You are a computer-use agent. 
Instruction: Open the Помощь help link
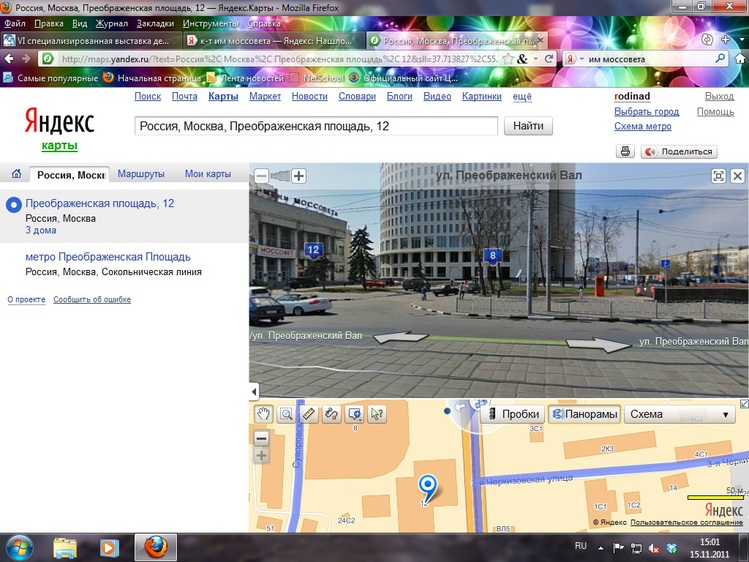pyautogui.click(x=715, y=111)
